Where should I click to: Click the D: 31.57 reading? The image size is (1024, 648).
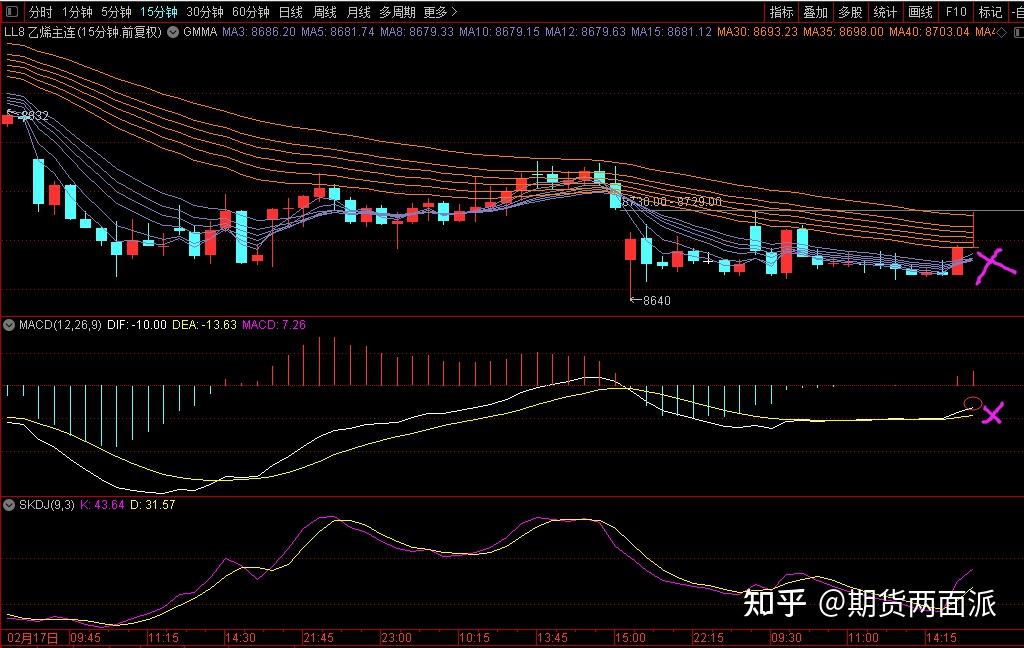(x=153, y=505)
